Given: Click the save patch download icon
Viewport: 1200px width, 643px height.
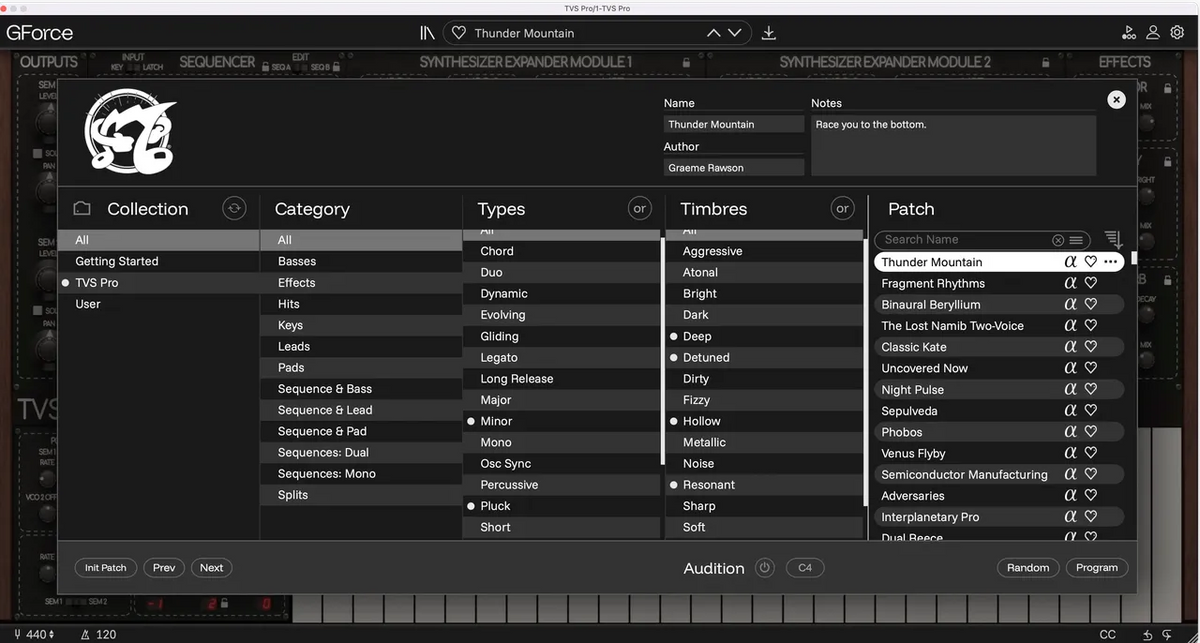Looking at the screenshot, I should 768,33.
